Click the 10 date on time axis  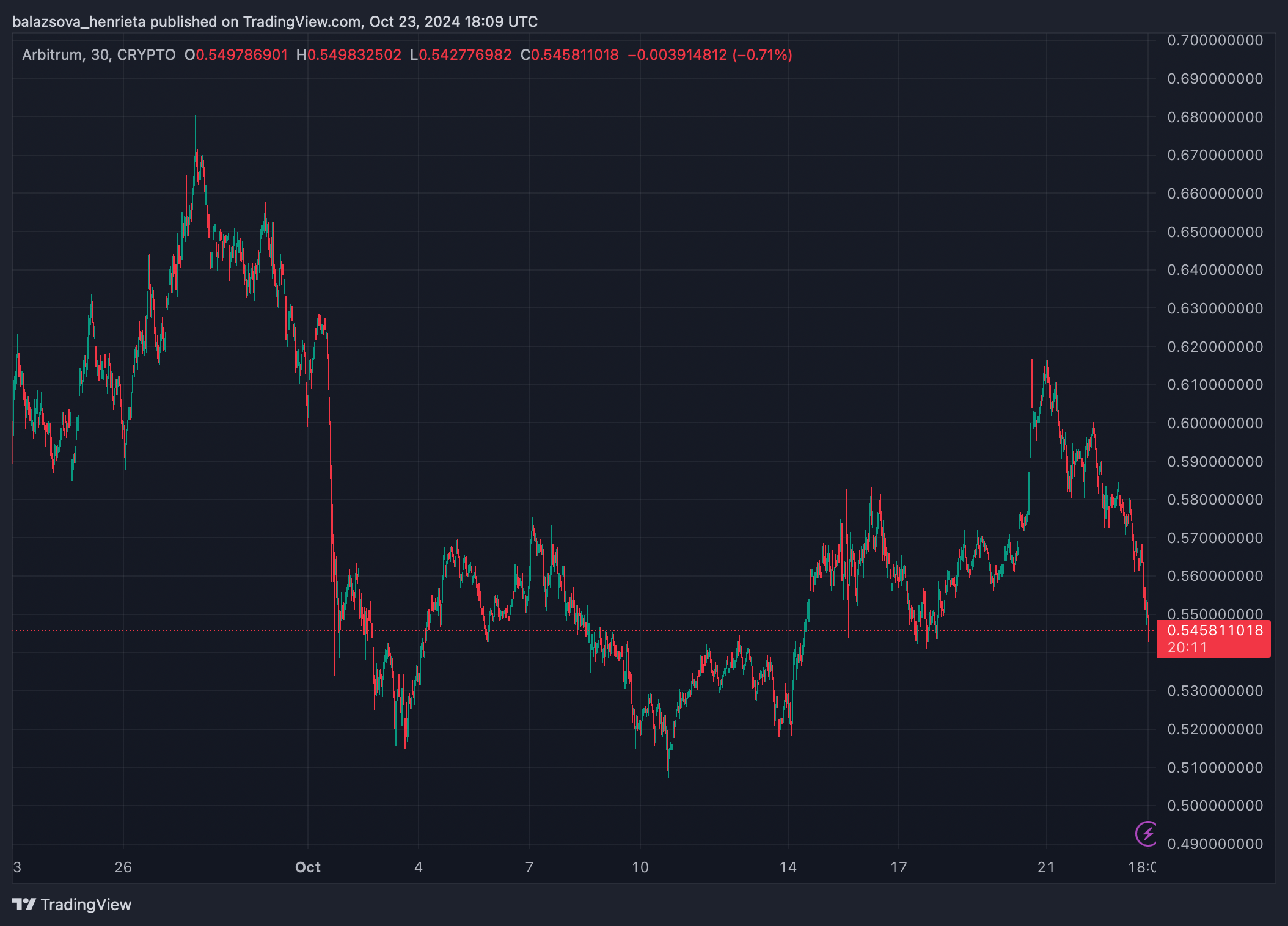click(640, 867)
